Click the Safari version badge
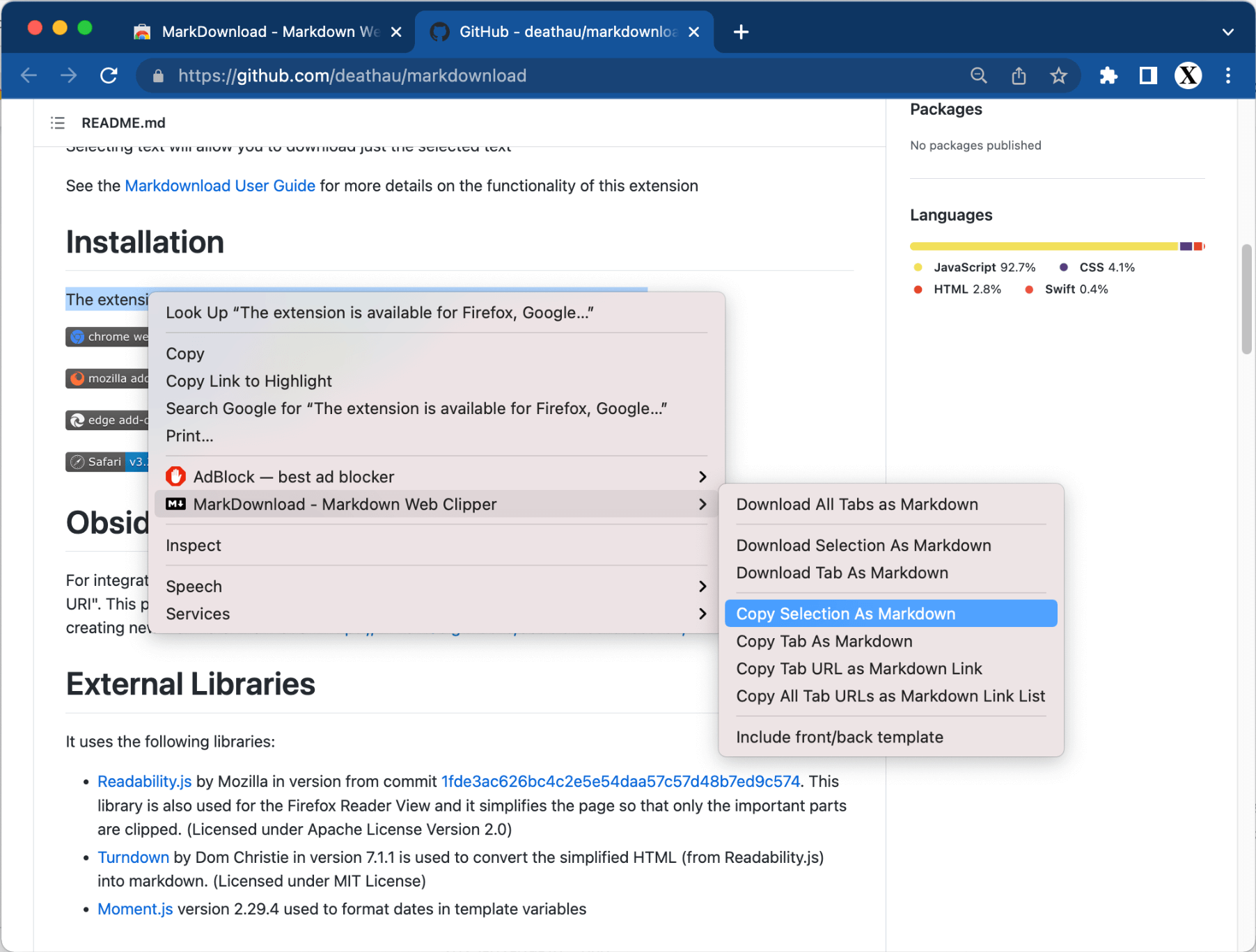 coord(107,462)
